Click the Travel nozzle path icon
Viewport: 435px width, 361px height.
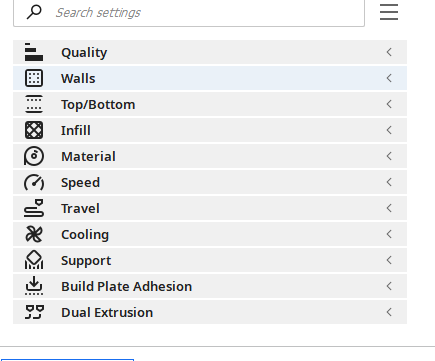[34, 208]
